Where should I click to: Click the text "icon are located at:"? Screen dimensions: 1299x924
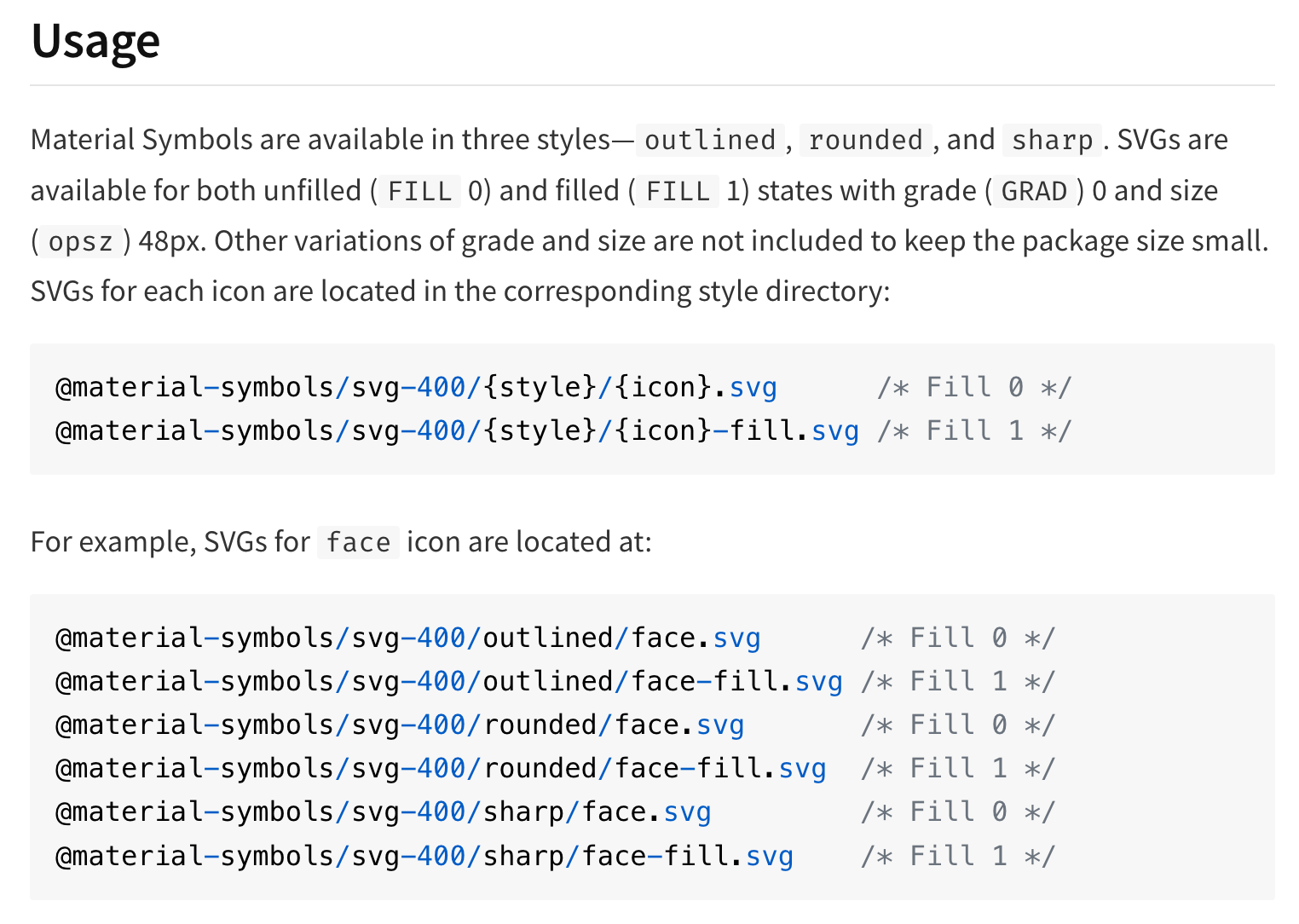[x=529, y=542]
